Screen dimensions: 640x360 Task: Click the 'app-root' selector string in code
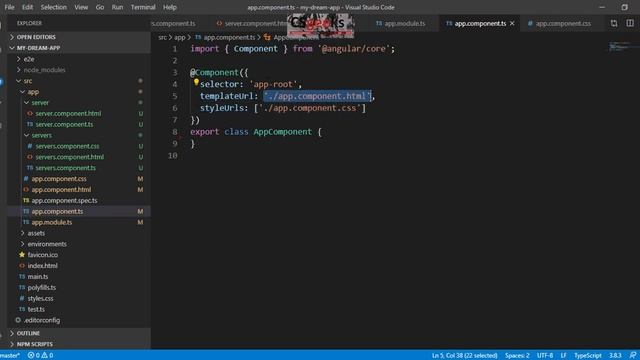click(273, 84)
